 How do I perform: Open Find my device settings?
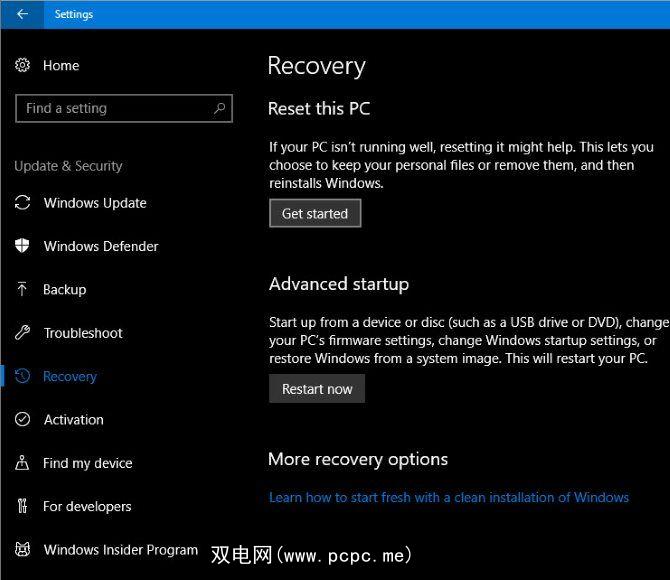pos(88,463)
